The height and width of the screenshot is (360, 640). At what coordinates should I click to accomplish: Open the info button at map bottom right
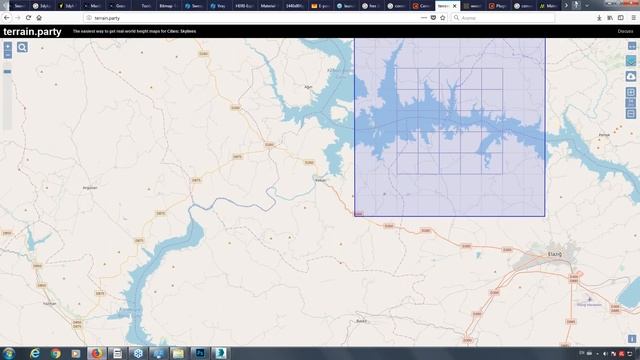(x=632, y=339)
